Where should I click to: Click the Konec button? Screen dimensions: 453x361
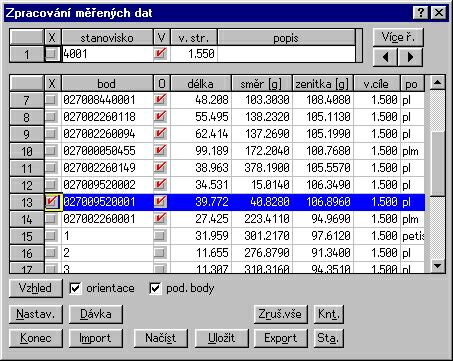pyautogui.click(x=35, y=338)
